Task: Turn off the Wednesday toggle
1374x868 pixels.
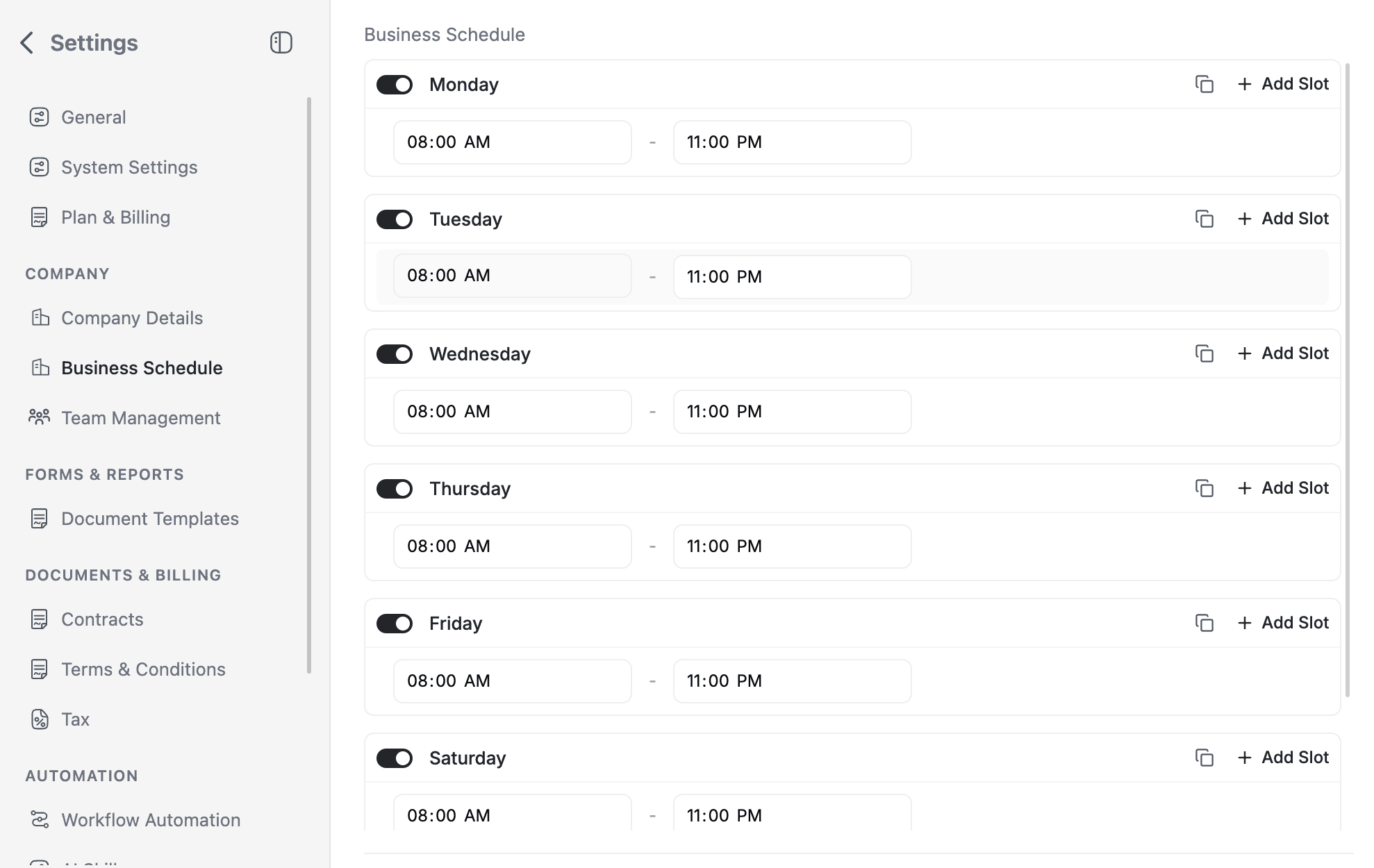Action: (x=395, y=353)
